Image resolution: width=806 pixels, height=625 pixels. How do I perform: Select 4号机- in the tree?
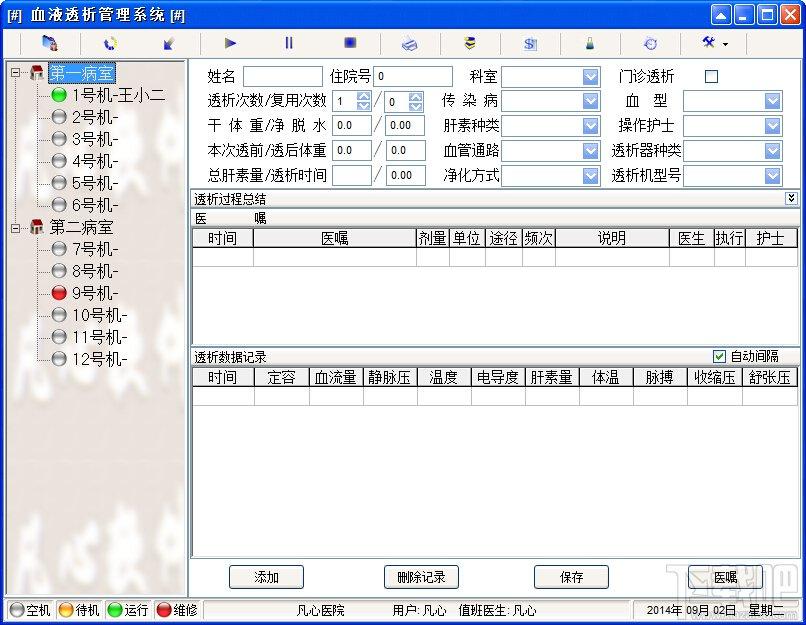95,161
